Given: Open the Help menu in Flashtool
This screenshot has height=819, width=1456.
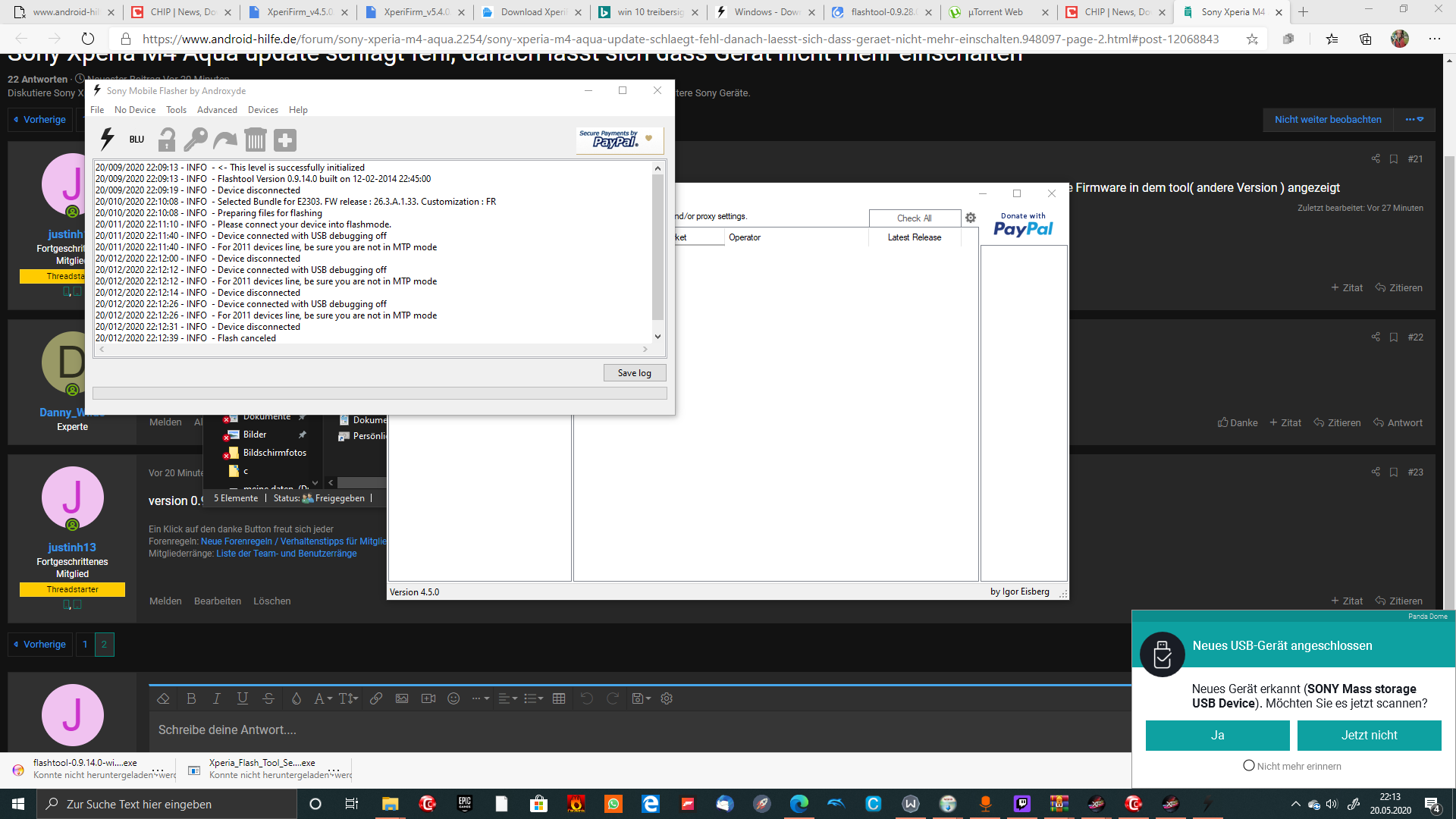Looking at the screenshot, I should point(298,110).
